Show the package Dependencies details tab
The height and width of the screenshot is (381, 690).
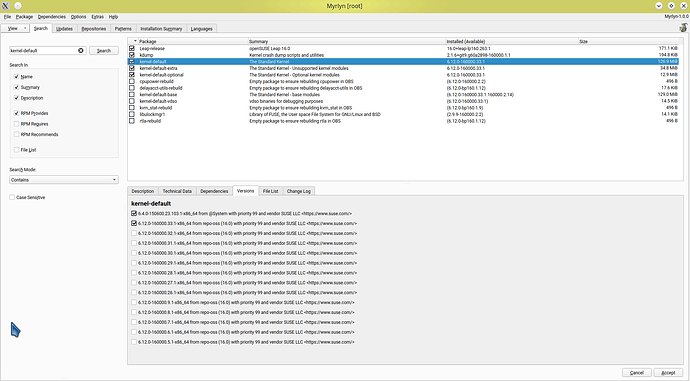click(x=214, y=191)
